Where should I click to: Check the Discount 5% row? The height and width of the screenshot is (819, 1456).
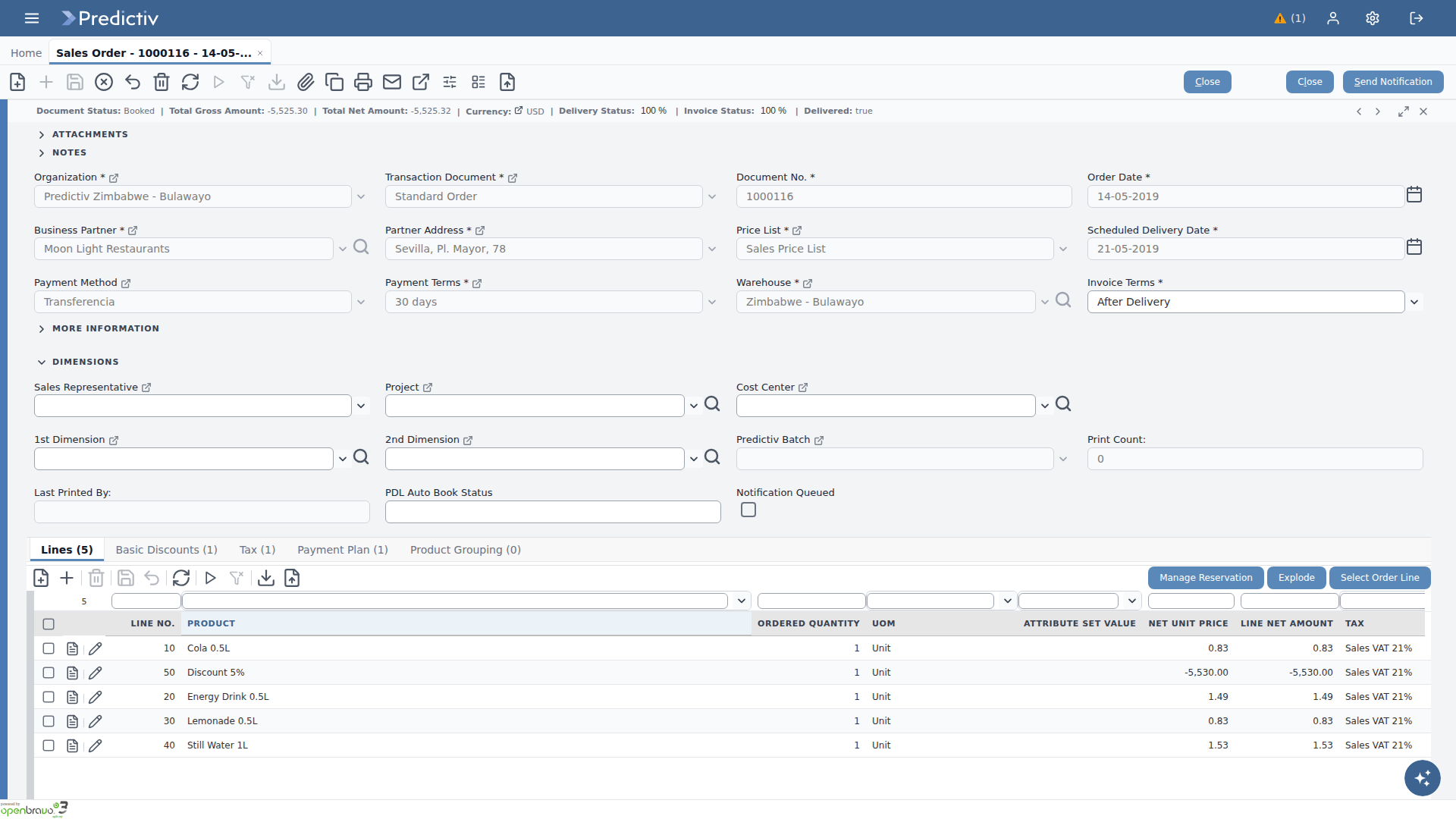point(49,673)
